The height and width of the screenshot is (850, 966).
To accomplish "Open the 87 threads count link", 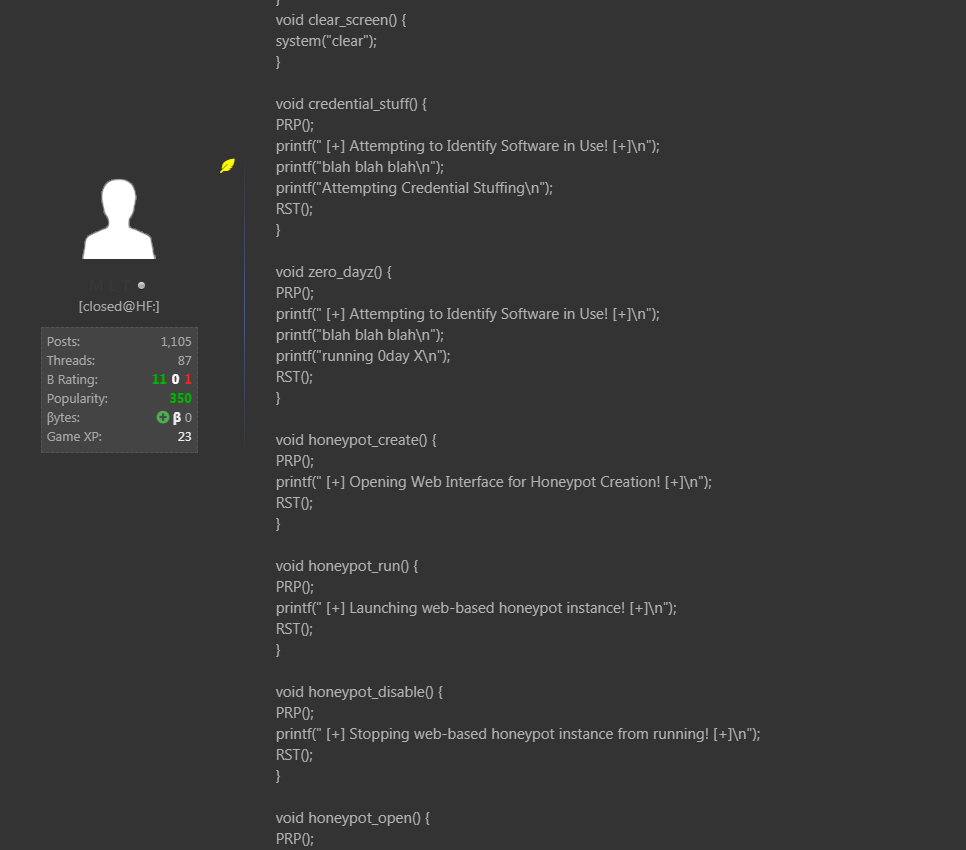I will 184,361.
